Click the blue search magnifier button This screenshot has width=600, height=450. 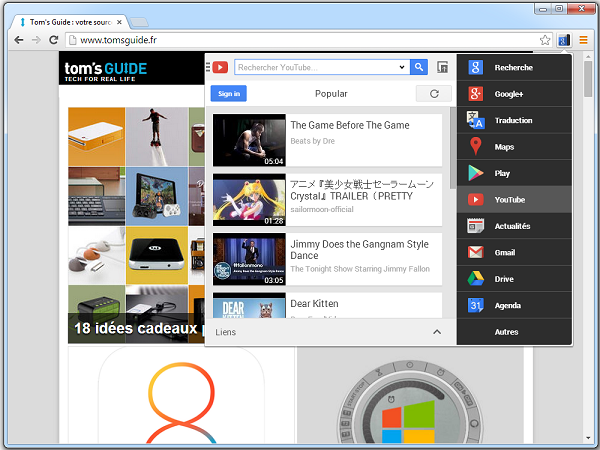pyautogui.click(x=419, y=67)
